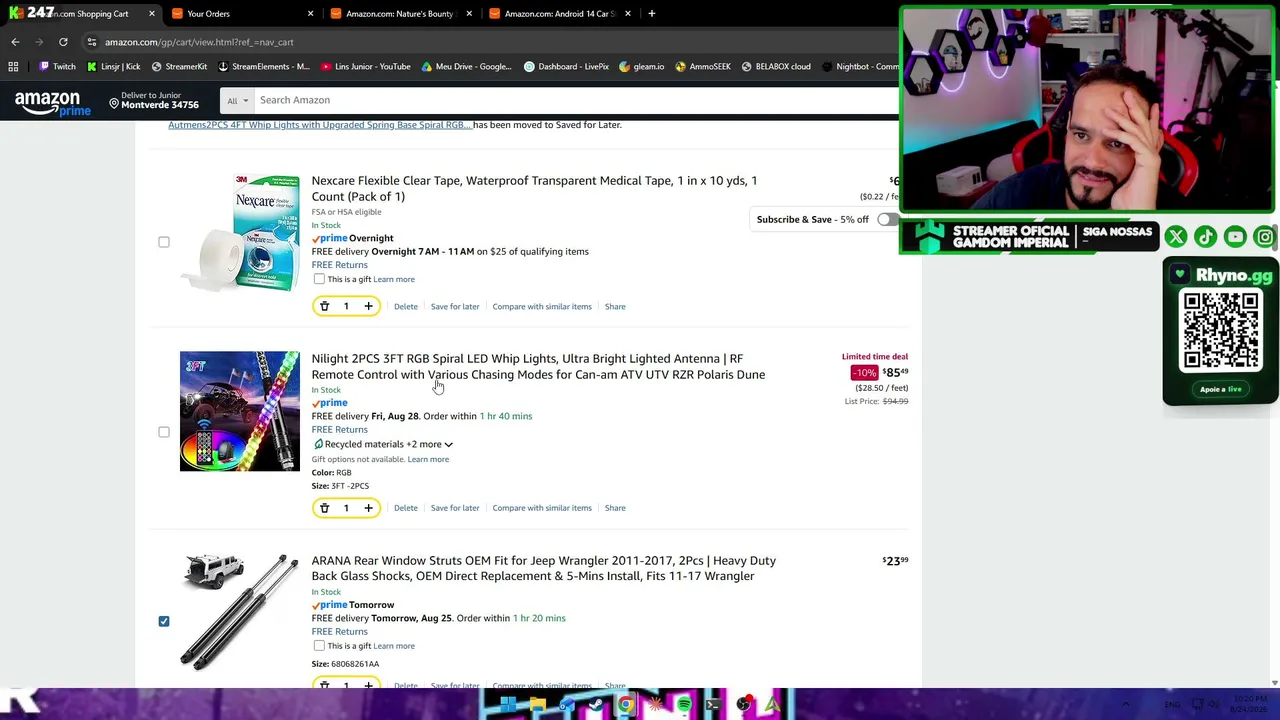
Task: Open the Chrome apps grid in bookmarks bar
Action: [13, 67]
